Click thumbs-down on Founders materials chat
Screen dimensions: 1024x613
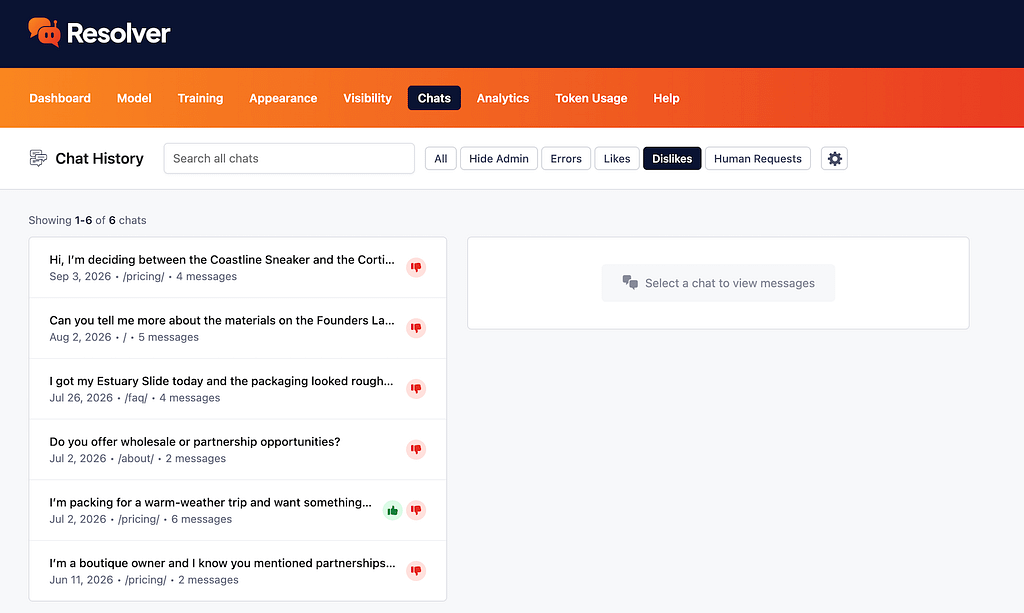pyautogui.click(x=416, y=328)
